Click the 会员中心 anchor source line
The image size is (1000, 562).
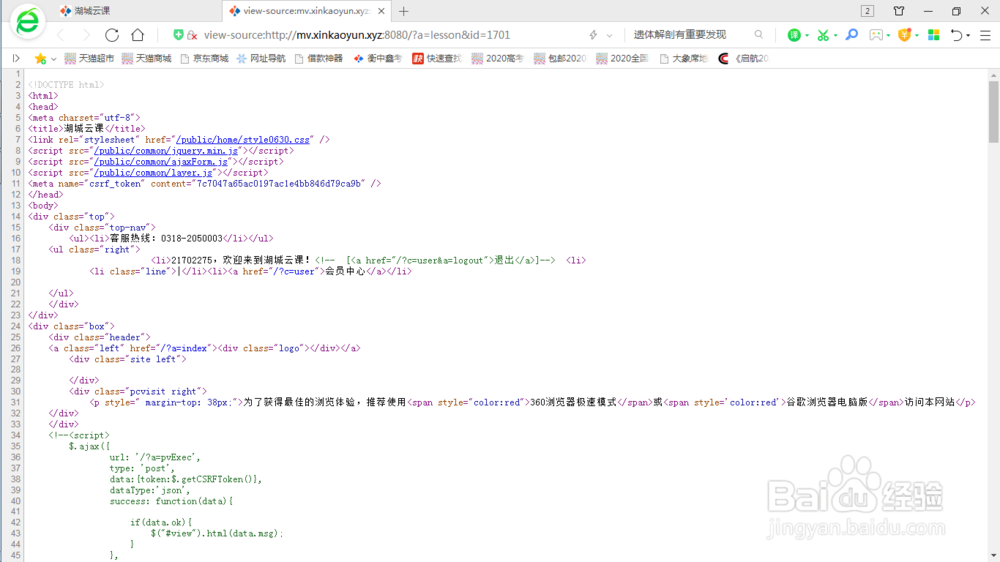click(251, 272)
